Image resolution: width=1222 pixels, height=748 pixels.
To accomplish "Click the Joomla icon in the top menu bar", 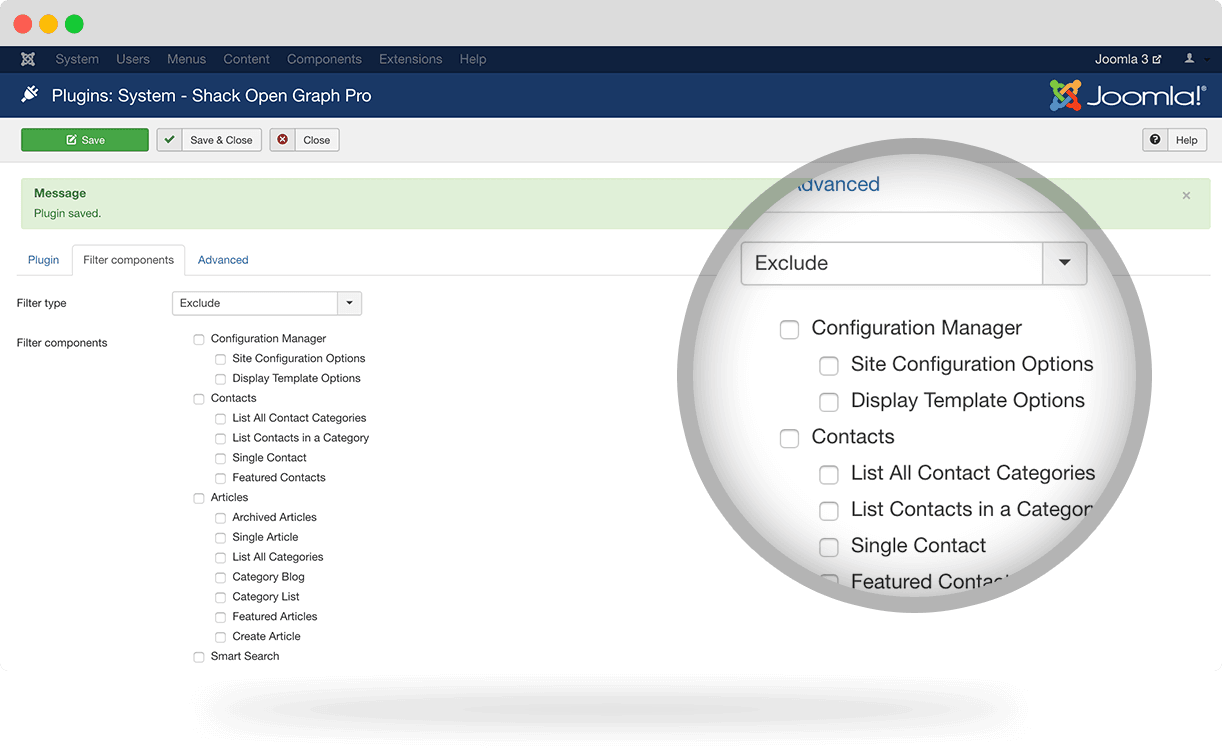I will (28, 59).
